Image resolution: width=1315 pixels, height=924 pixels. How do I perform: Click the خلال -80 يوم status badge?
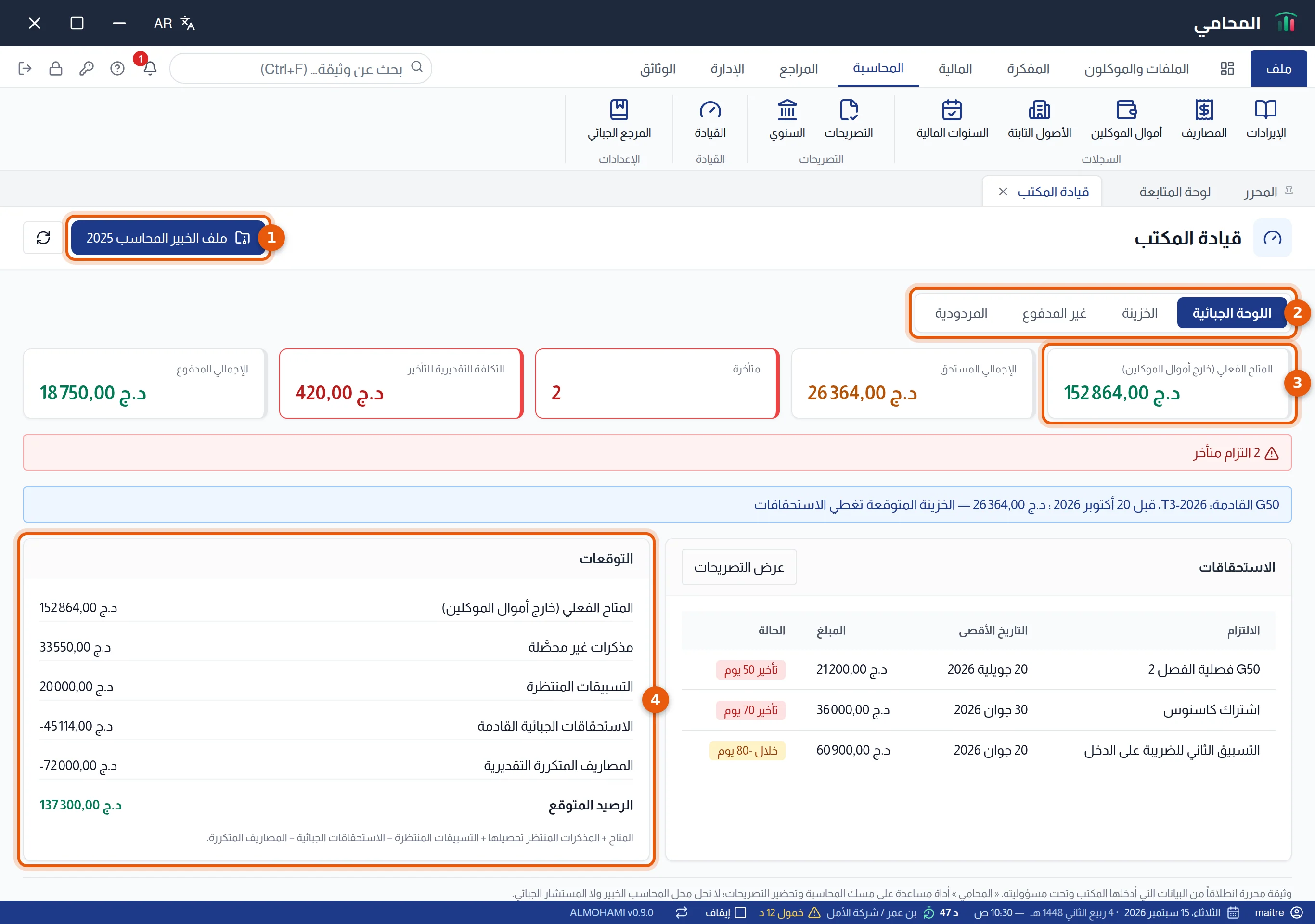point(748,751)
